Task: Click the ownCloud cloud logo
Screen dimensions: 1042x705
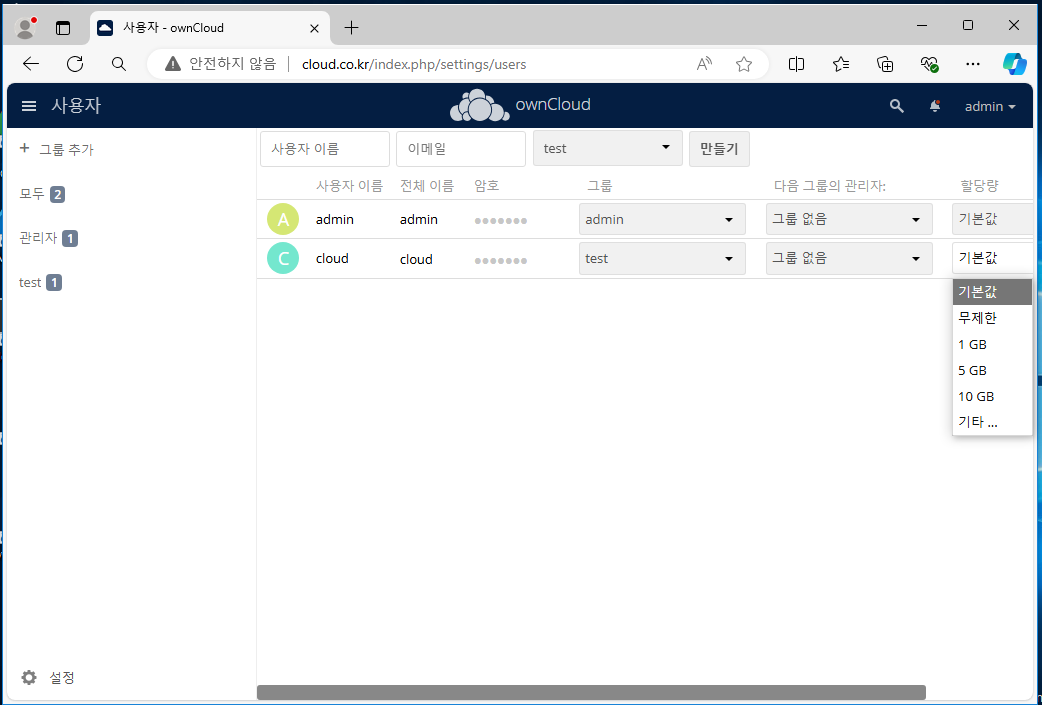Action: tap(480, 106)
